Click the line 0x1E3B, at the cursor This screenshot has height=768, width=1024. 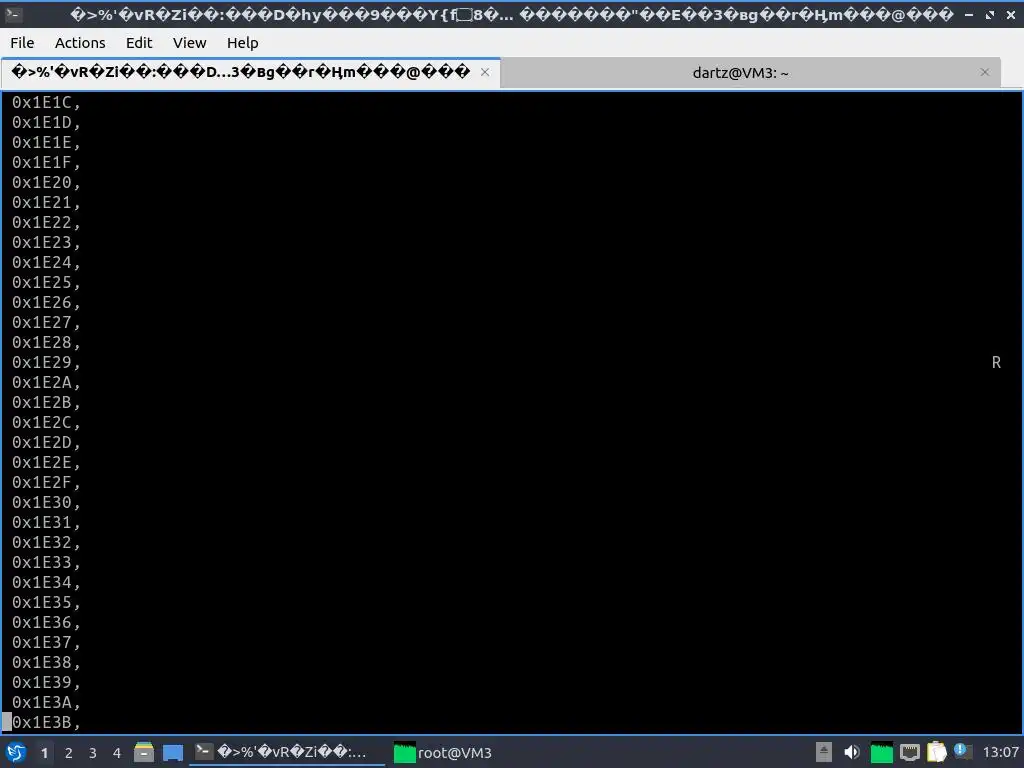click(x=46, y=722)
